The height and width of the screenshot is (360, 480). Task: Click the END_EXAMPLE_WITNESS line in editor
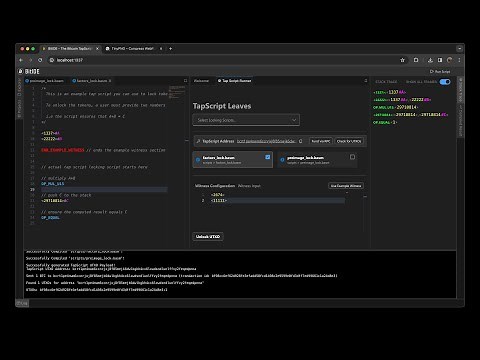tap(103, 150)
